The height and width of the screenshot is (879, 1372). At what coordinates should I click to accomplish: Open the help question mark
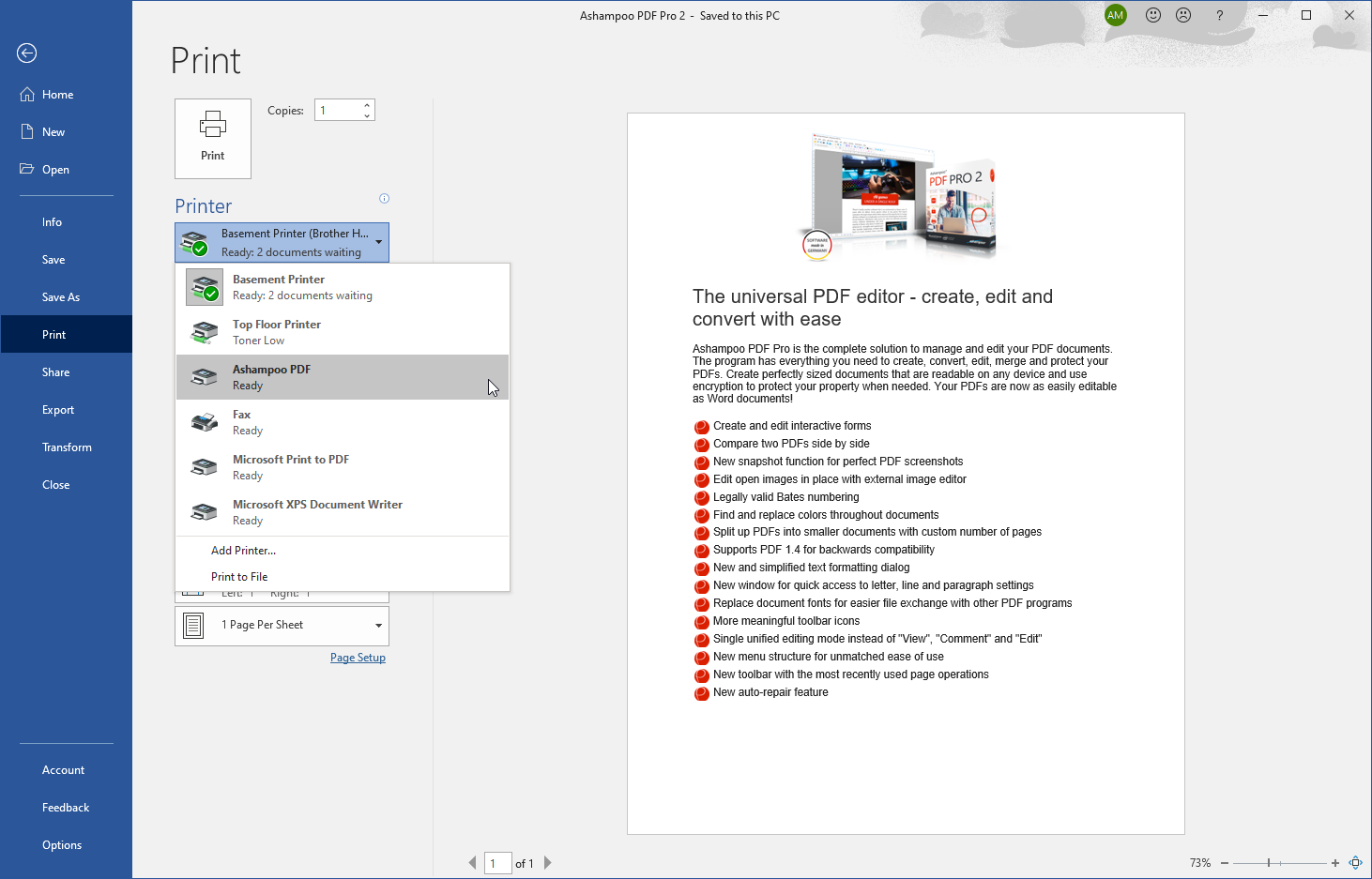[x=1219, y=16]
